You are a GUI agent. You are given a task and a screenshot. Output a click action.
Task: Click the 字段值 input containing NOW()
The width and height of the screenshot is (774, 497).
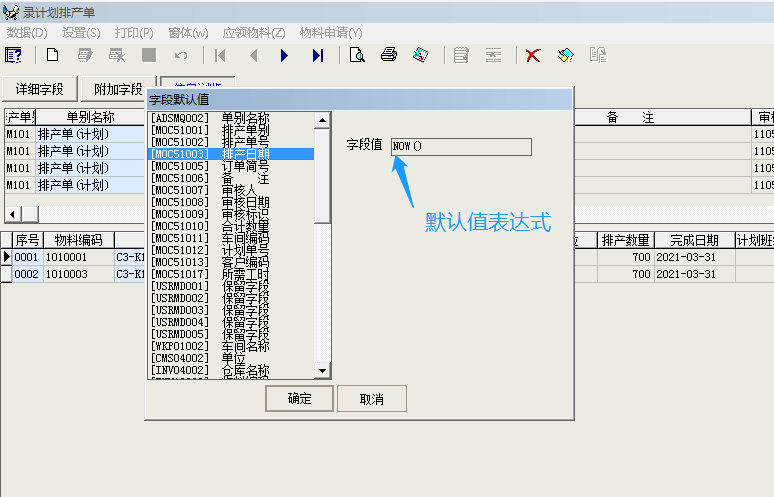[x=461, y=147]
